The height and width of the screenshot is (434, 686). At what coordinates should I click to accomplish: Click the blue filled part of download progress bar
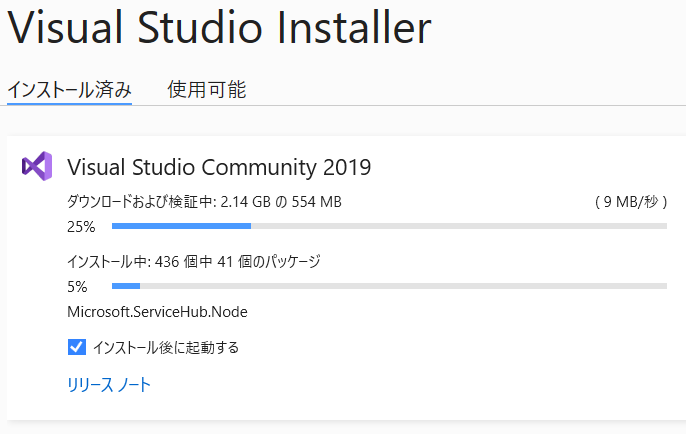coord(181,226)
